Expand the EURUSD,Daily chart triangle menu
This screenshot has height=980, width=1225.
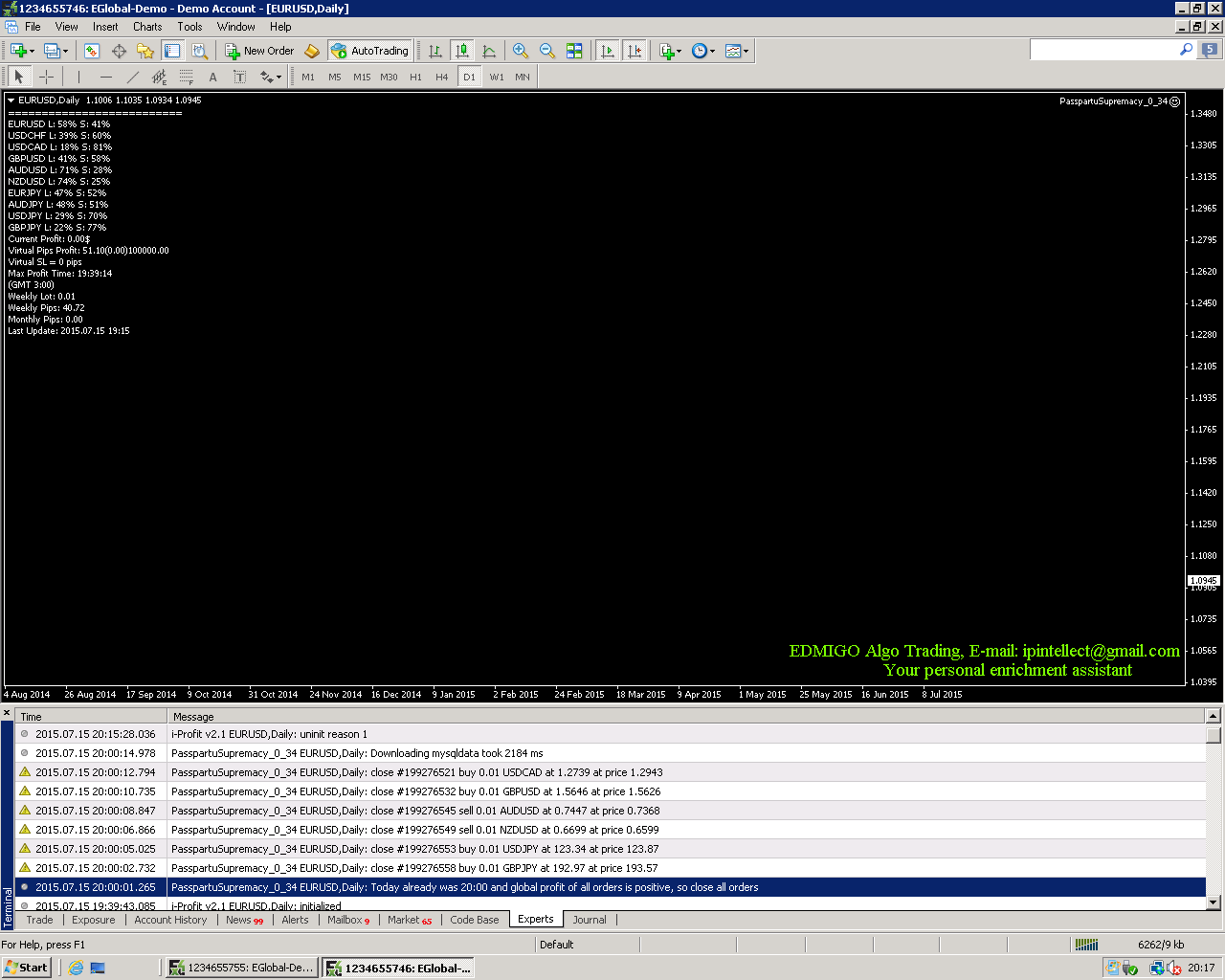click(x=11, y=100)
